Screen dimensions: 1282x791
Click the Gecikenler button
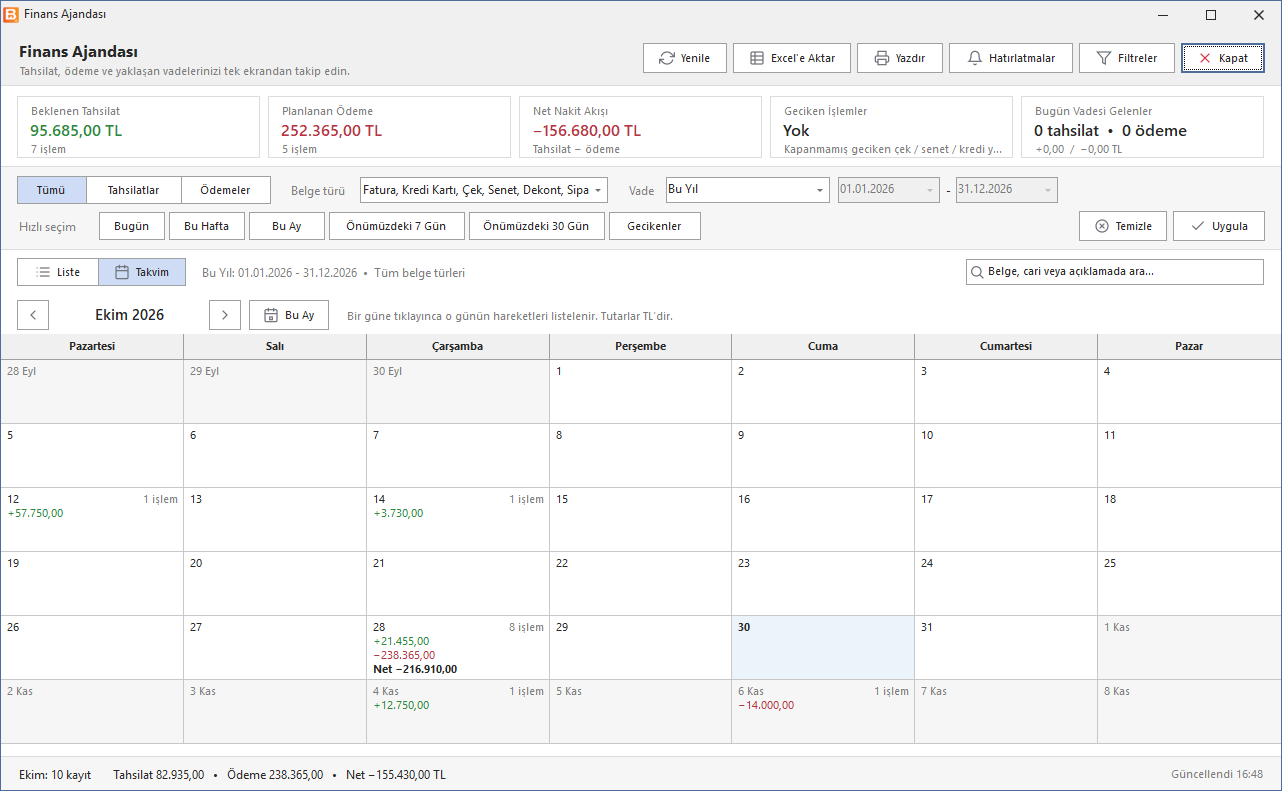tap(655, 226)
